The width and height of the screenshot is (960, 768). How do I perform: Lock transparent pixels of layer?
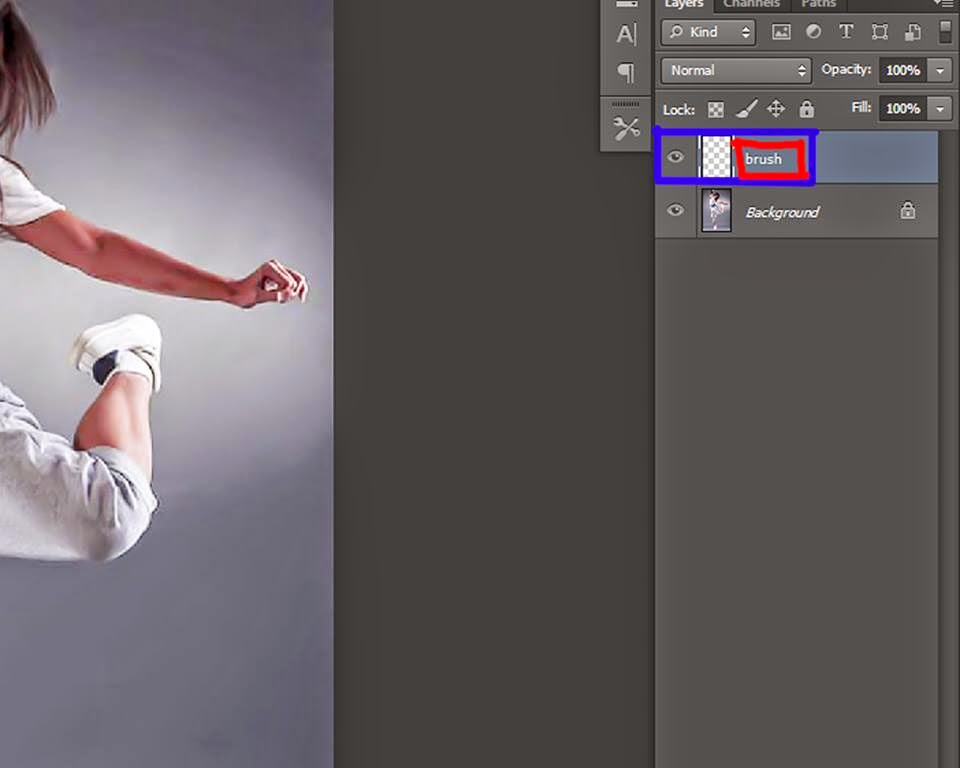pyautogui.click(x=715, y=110)
